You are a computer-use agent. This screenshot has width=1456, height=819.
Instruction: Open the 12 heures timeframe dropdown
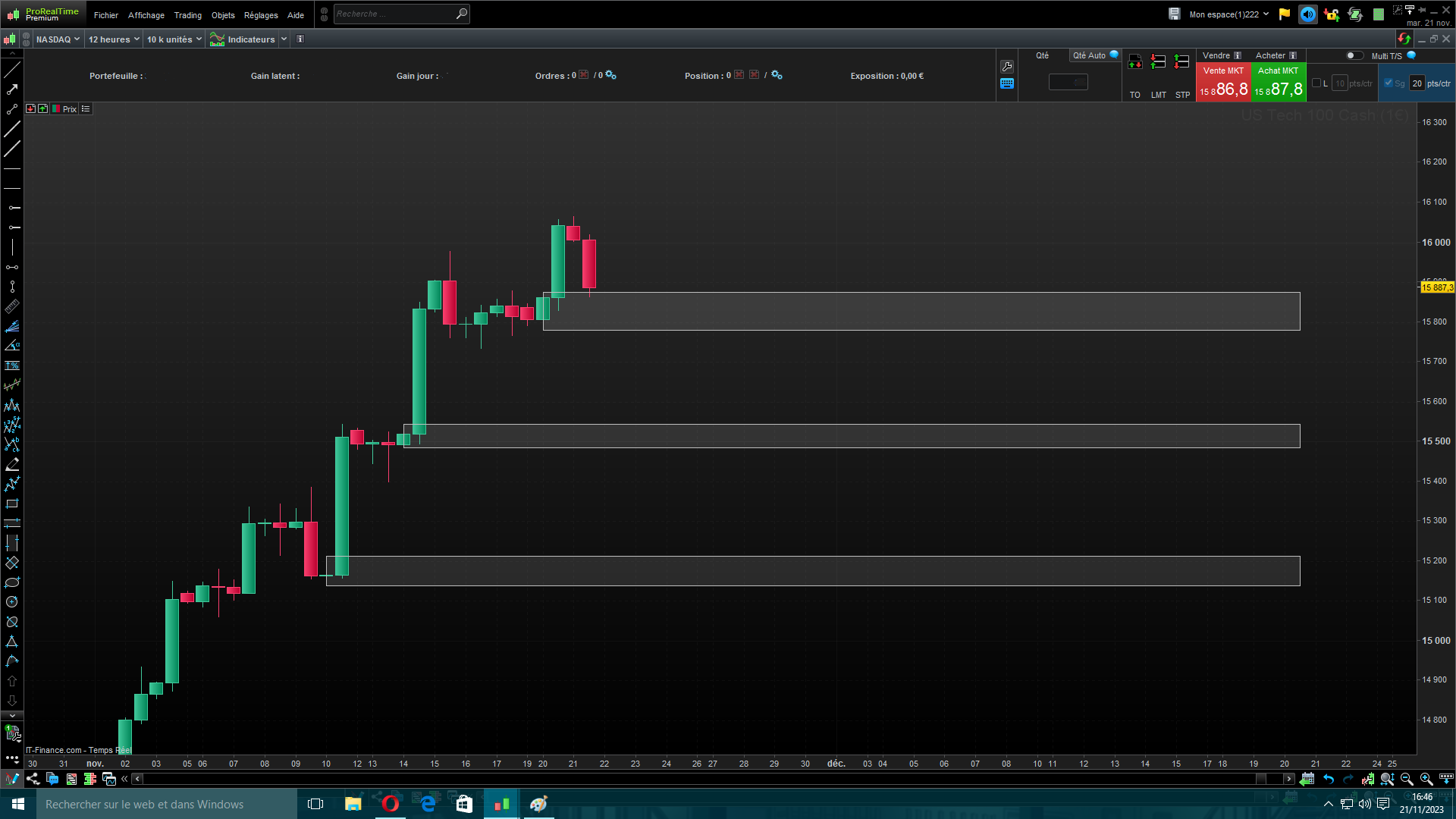[x=114, y=39]
